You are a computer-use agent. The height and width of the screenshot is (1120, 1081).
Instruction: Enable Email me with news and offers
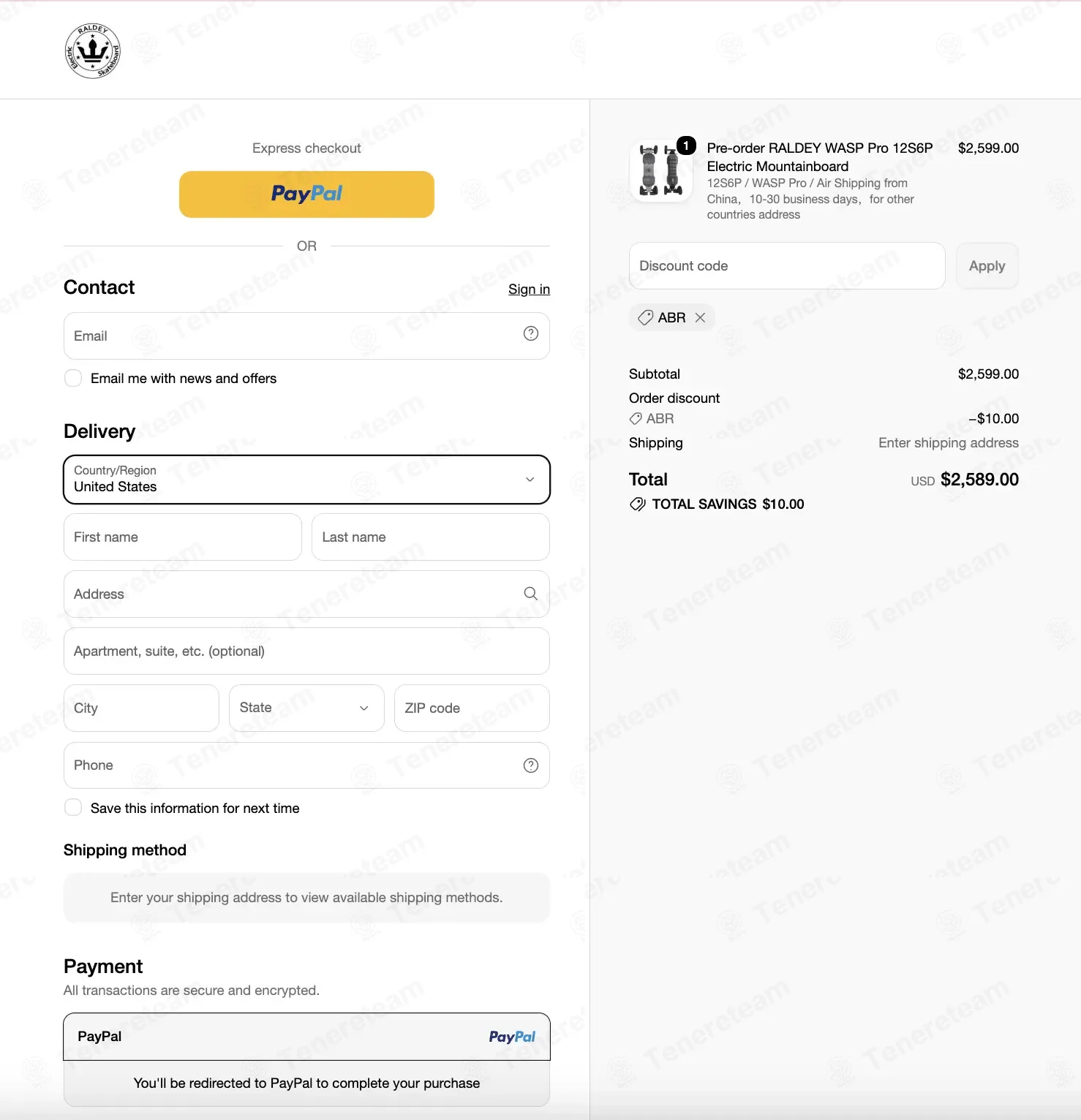(73, 378)
